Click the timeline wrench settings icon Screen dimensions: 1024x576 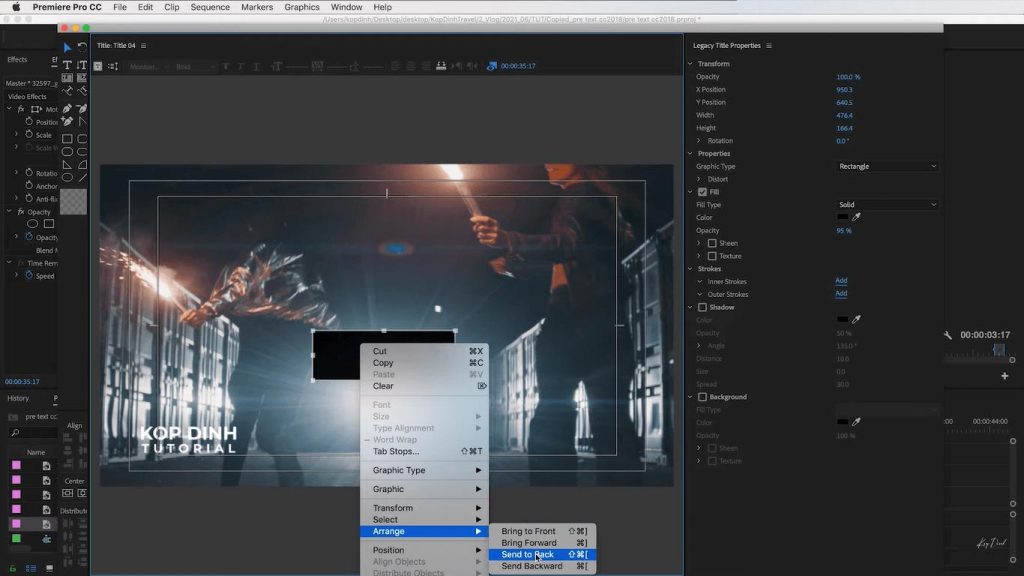tap(948, 335)
